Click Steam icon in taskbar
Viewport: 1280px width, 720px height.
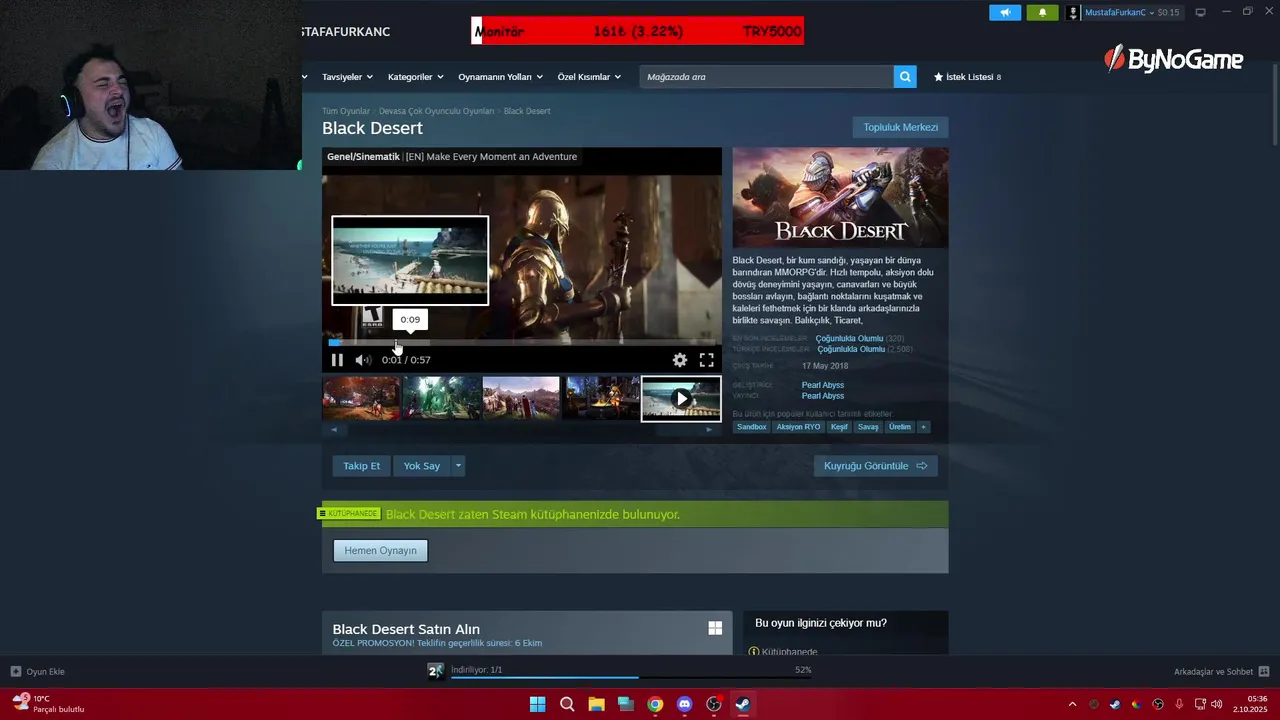743,704
